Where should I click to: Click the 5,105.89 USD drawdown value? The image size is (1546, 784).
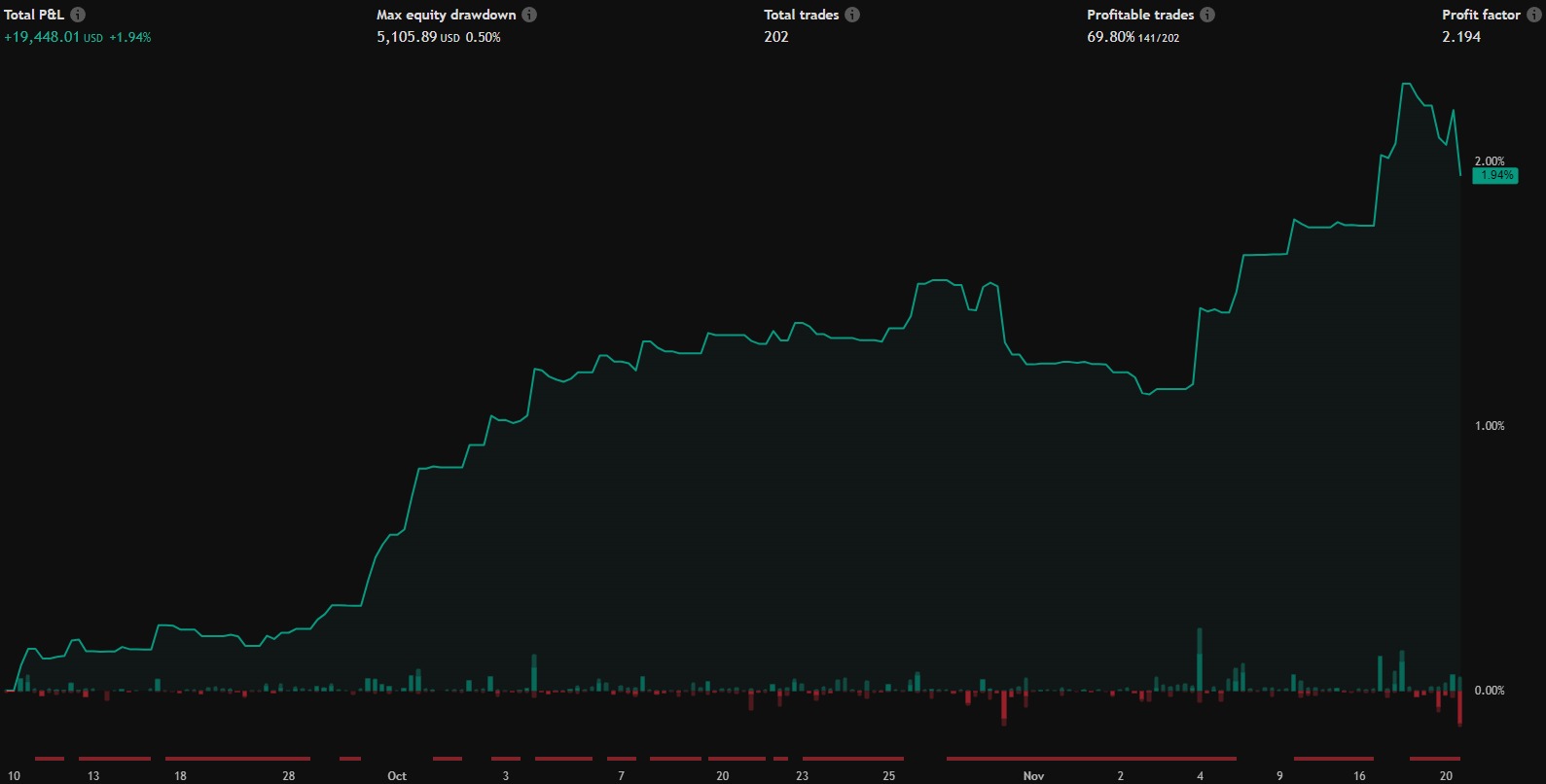tap(417, 37)
